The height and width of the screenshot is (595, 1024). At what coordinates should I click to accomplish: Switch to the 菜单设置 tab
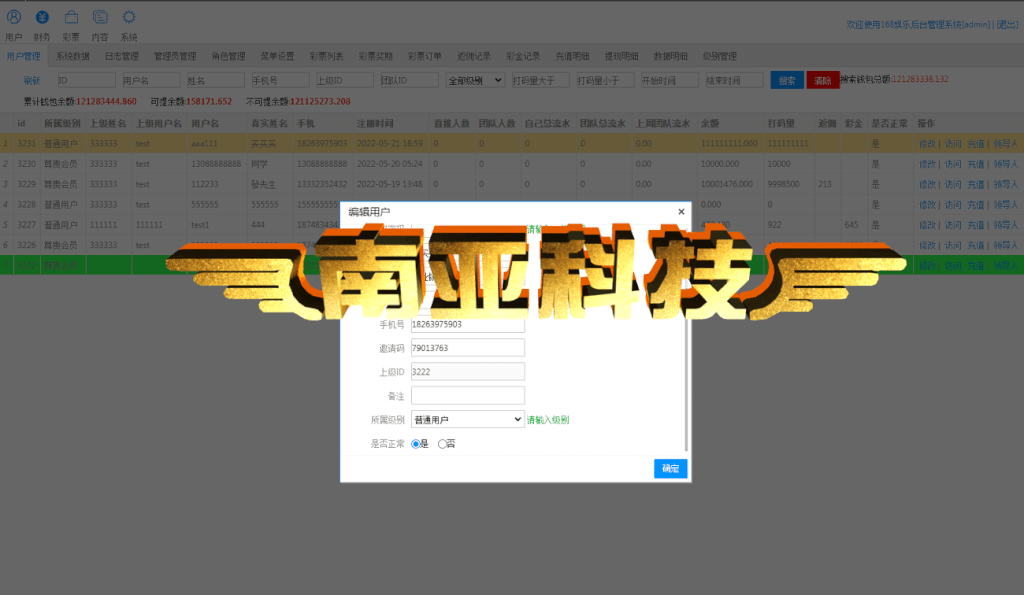point(278,56)
